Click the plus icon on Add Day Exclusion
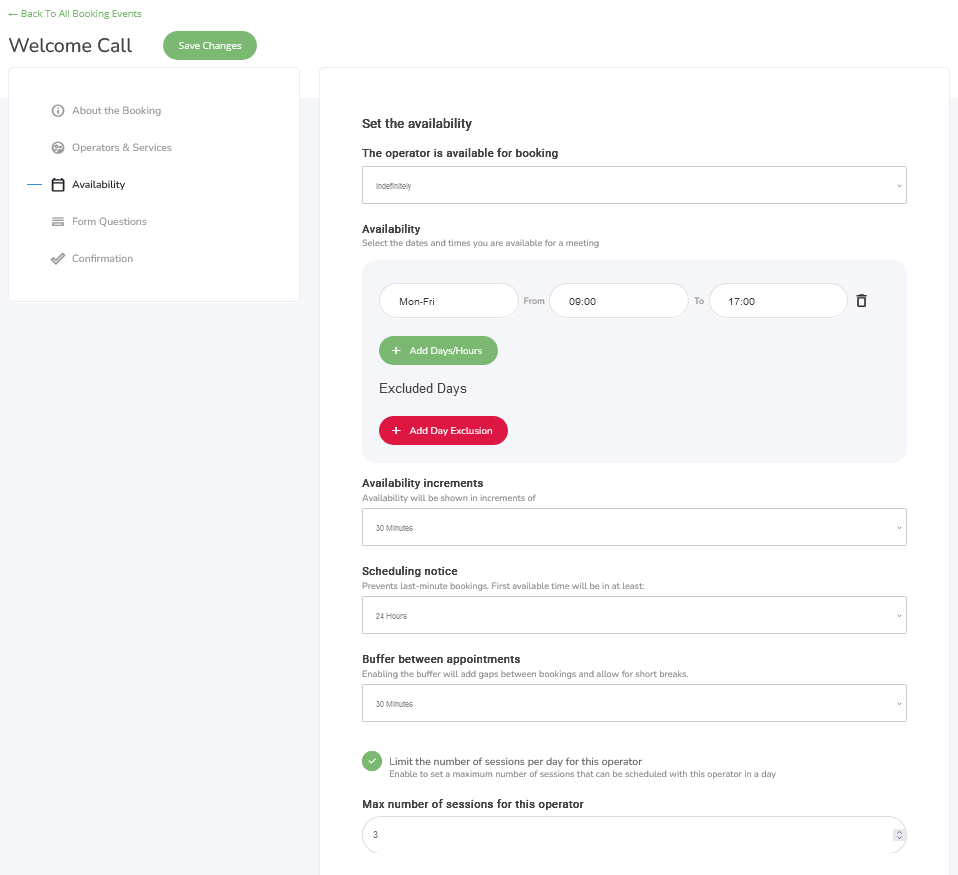 pos(396,431)
